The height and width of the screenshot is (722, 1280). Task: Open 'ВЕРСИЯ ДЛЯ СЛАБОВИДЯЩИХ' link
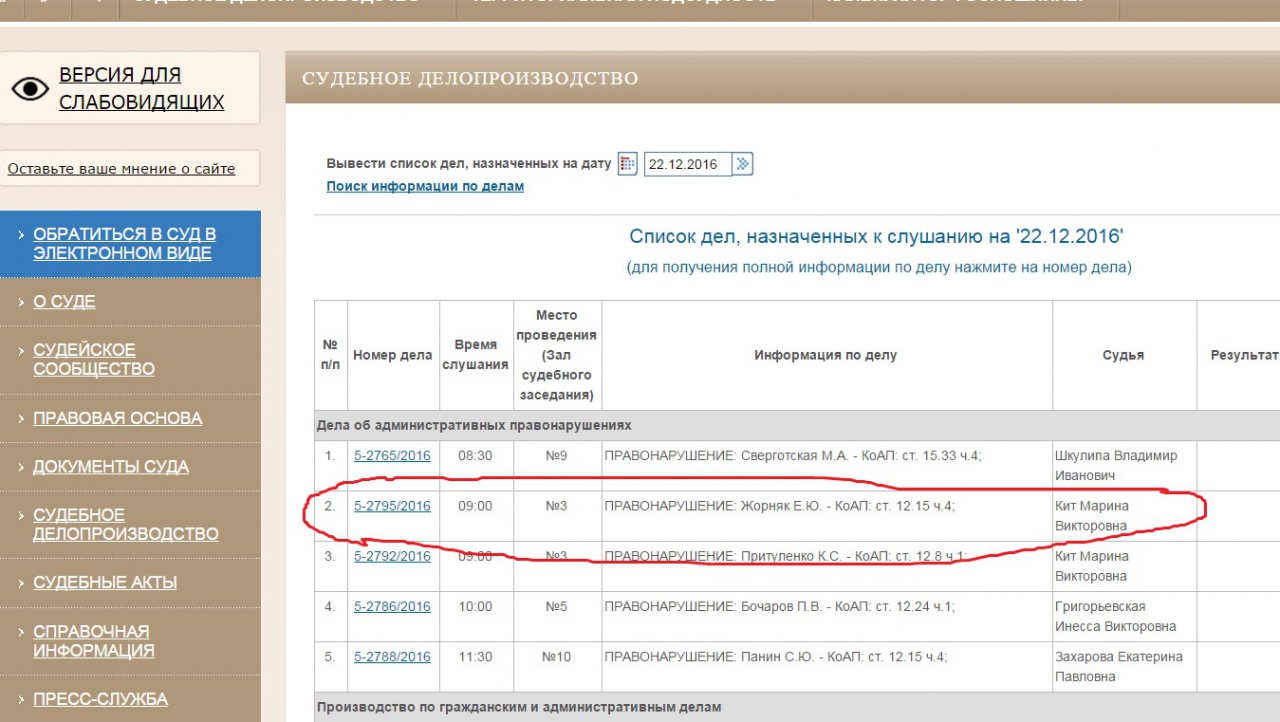coord(141,89)
